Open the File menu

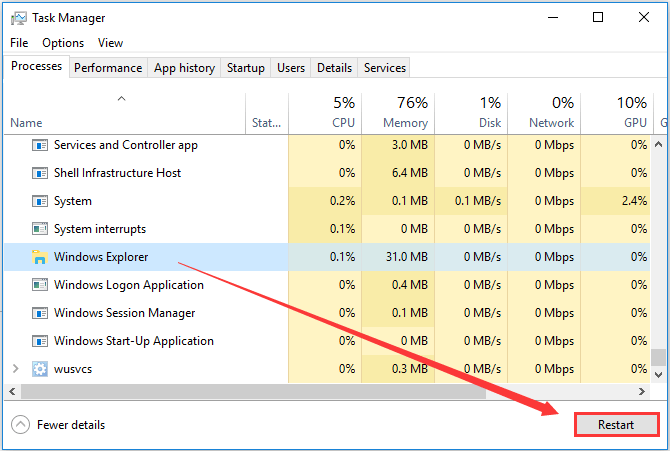[x=19, y=43]
